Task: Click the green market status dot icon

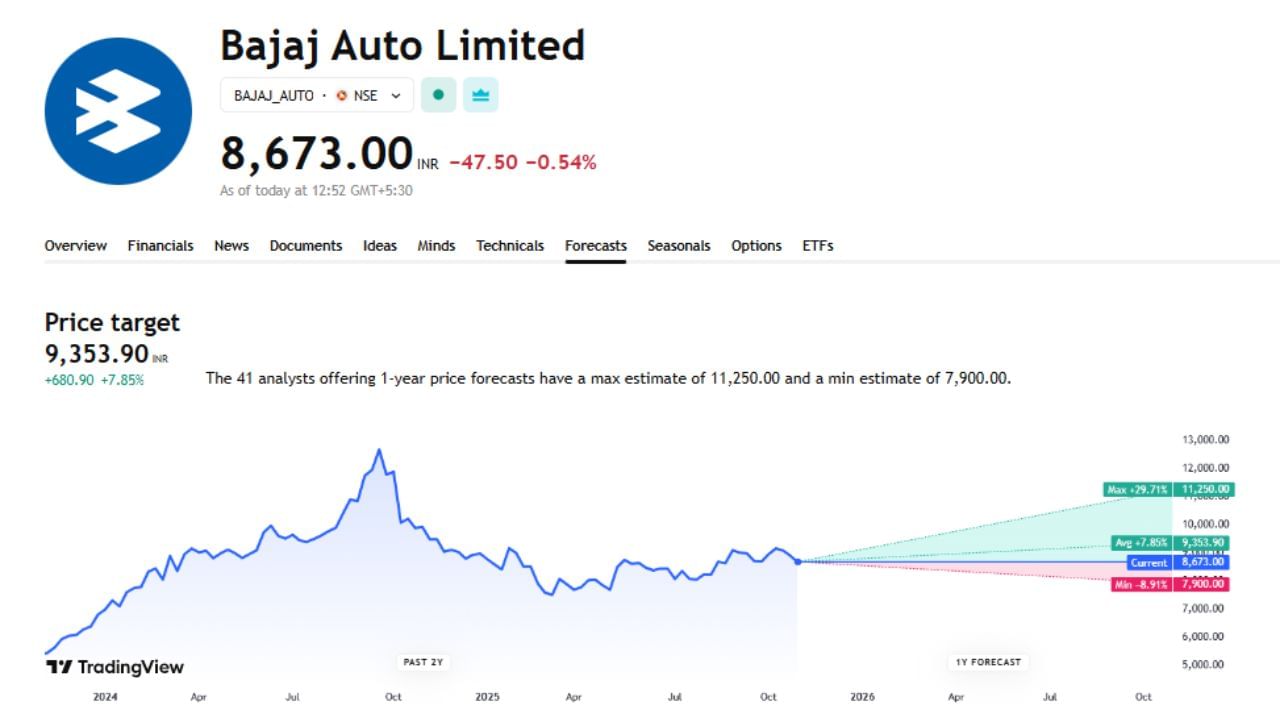Action: (x=438, y=95)
